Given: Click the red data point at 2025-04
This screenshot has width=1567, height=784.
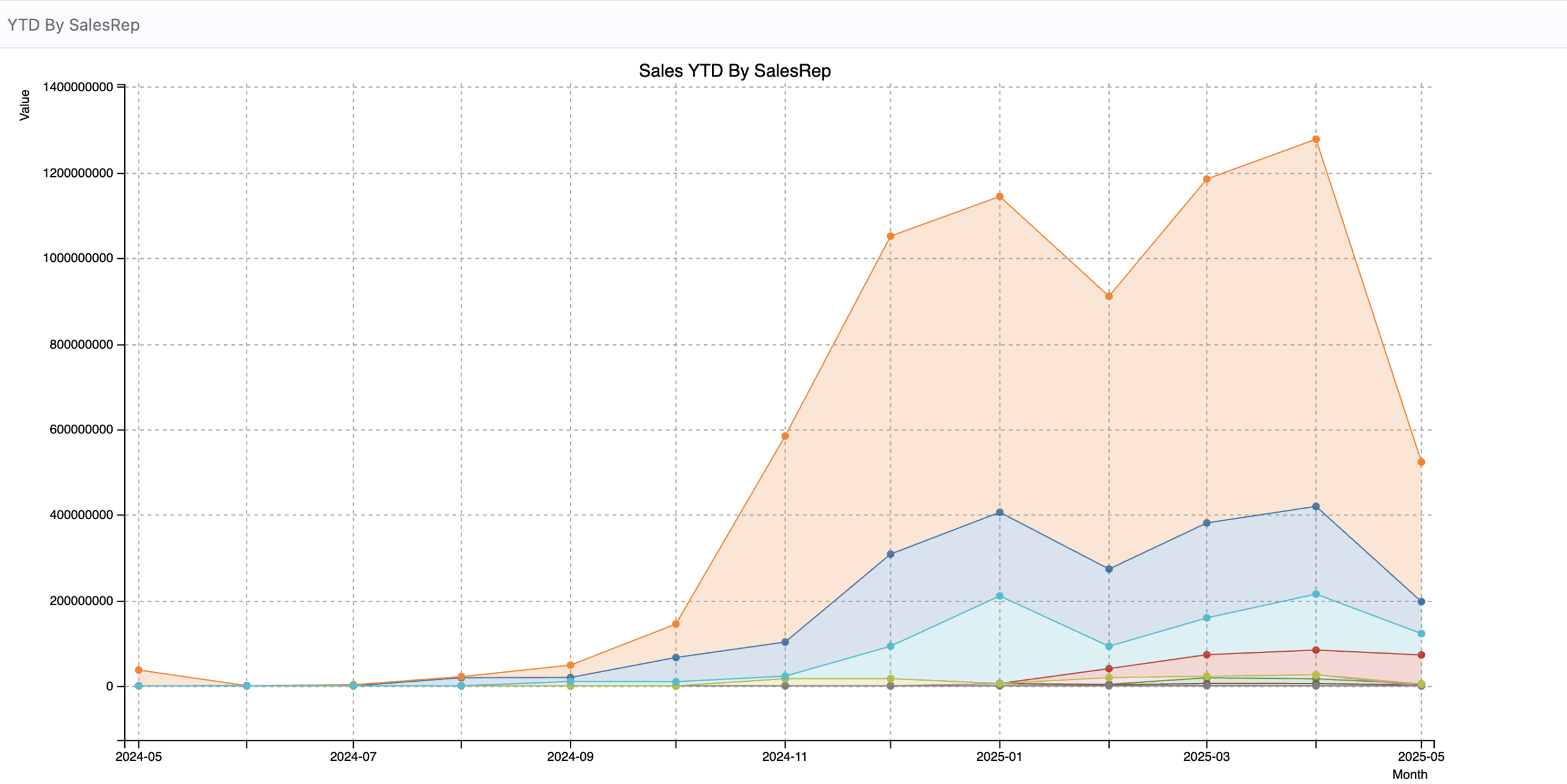Looking at the screenshot, I should (1315, 650).
